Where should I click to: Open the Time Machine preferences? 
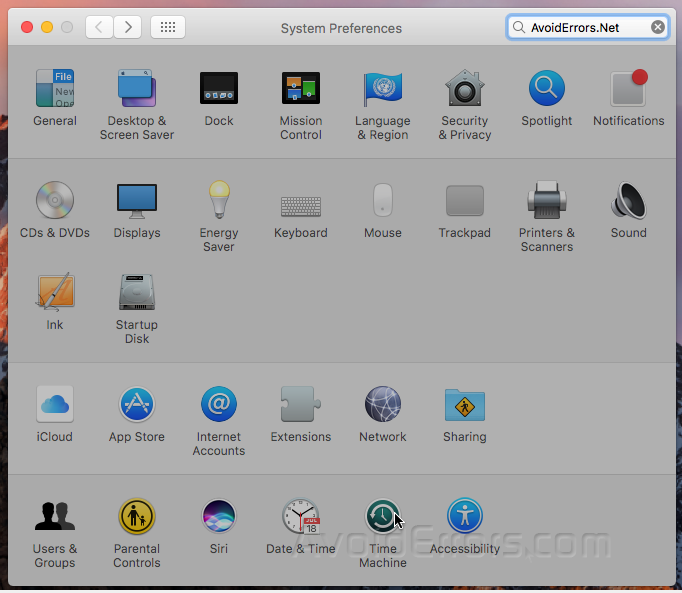click(382, 517)
